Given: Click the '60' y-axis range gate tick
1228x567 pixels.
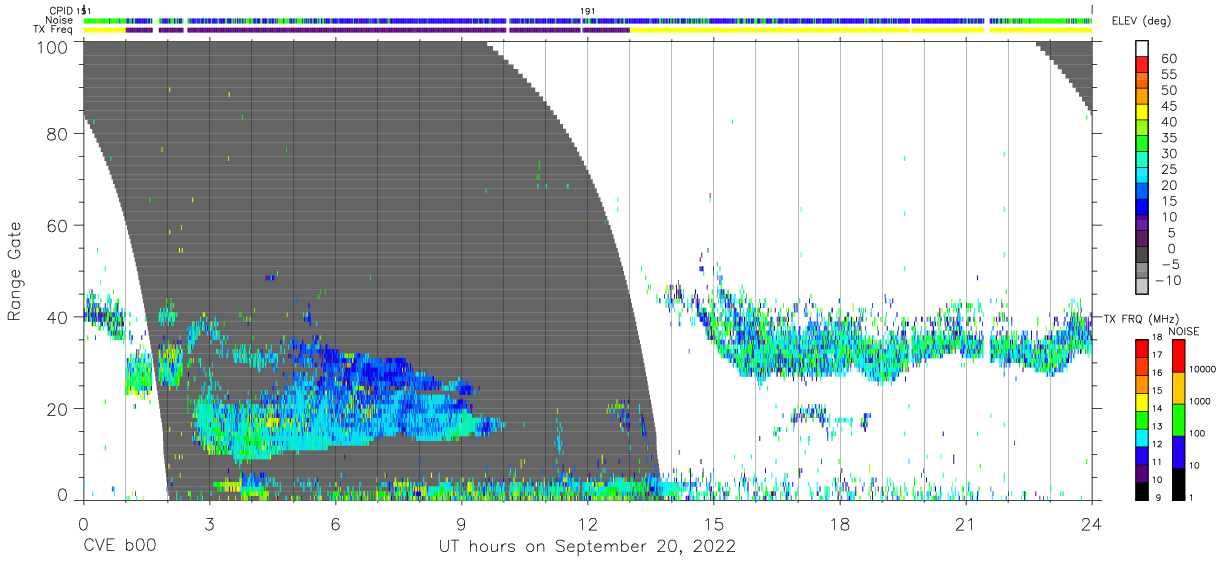Looking at the screenshot, I should coord(58,225).
